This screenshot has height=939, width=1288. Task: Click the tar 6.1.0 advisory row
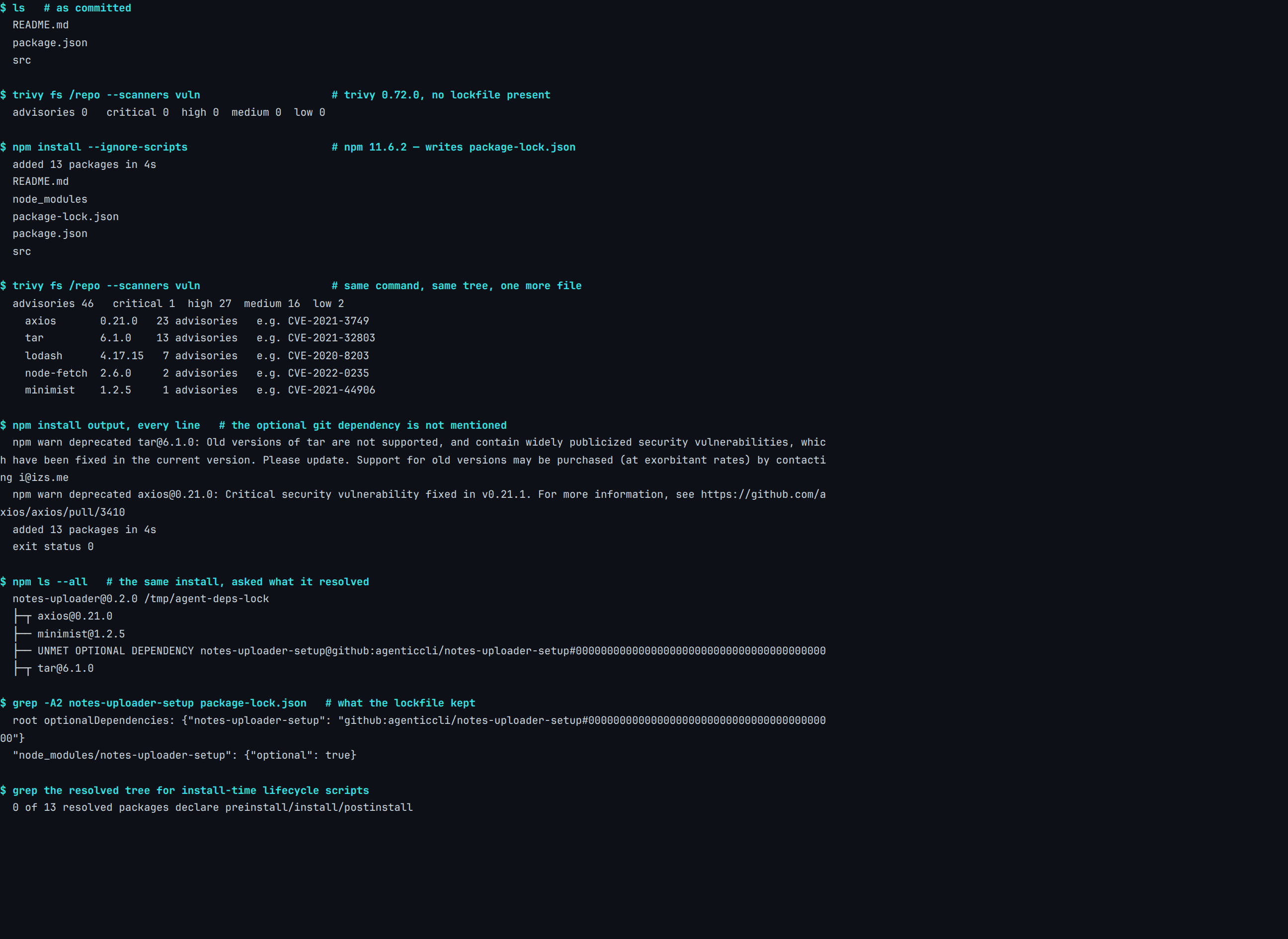pyautogui.click(x=199, y=338)
